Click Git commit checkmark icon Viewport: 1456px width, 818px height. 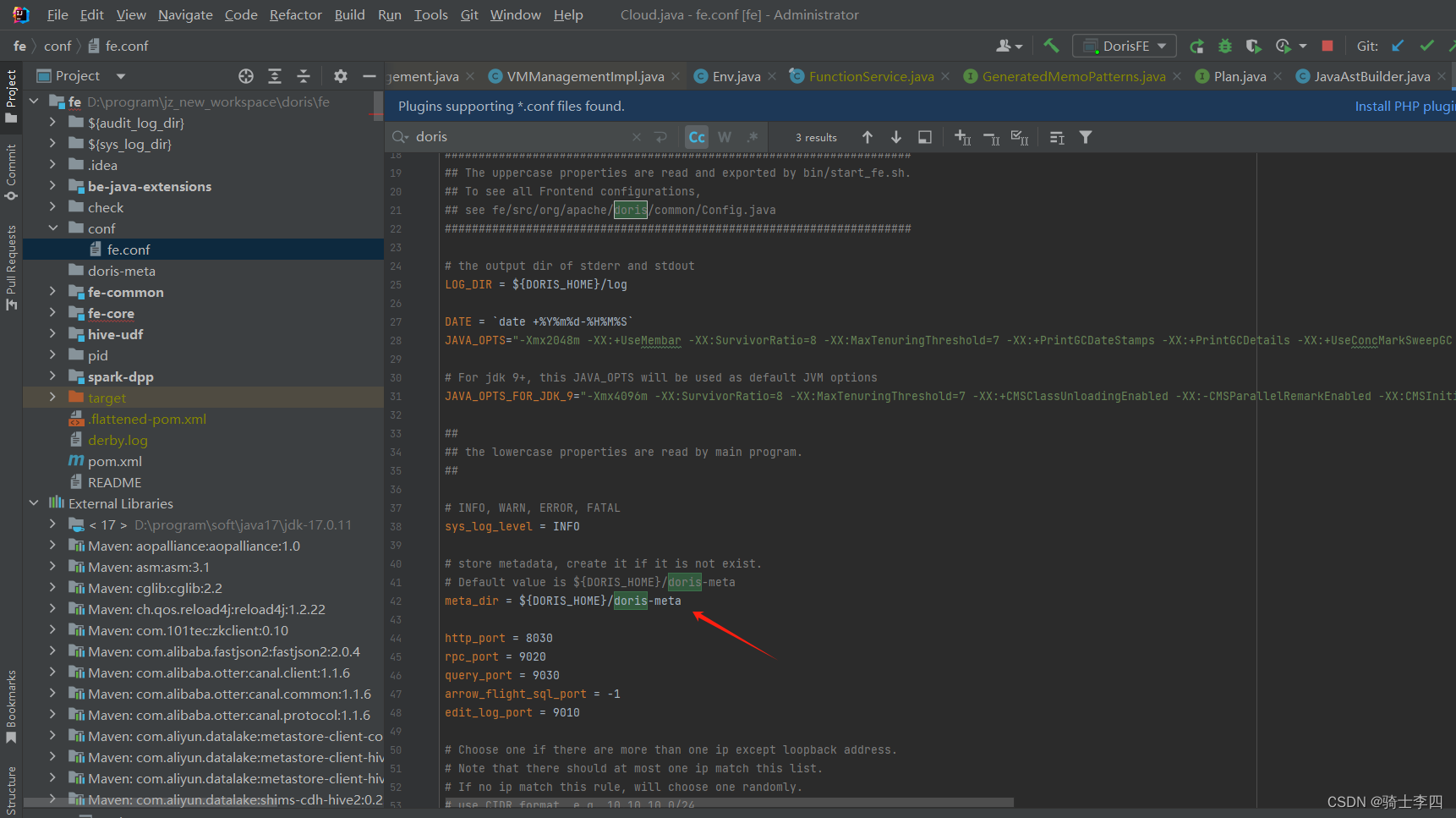1427,46
